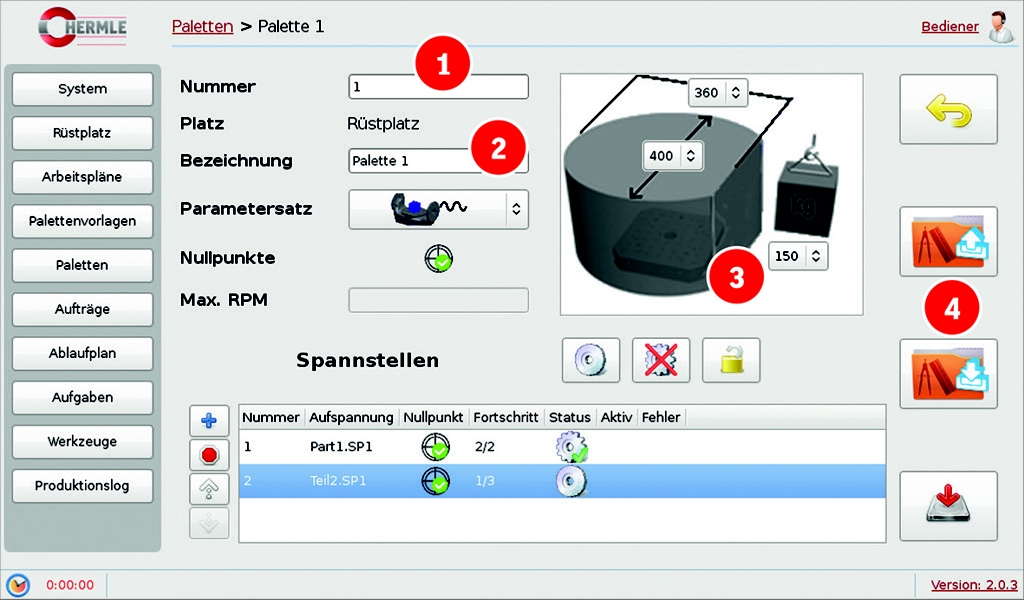
Task: Click Nullpunkt icon in Part1.SP1 row
Action: pyautogui.click(x=436, y=447)
